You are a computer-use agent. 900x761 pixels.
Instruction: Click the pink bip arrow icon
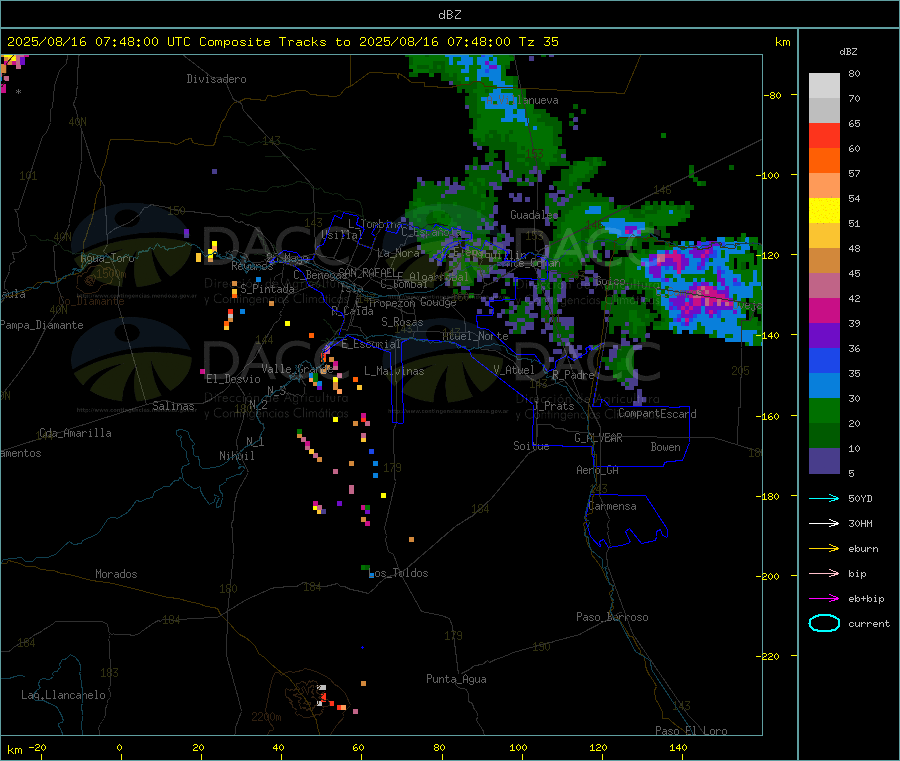[x=824, y=573]
